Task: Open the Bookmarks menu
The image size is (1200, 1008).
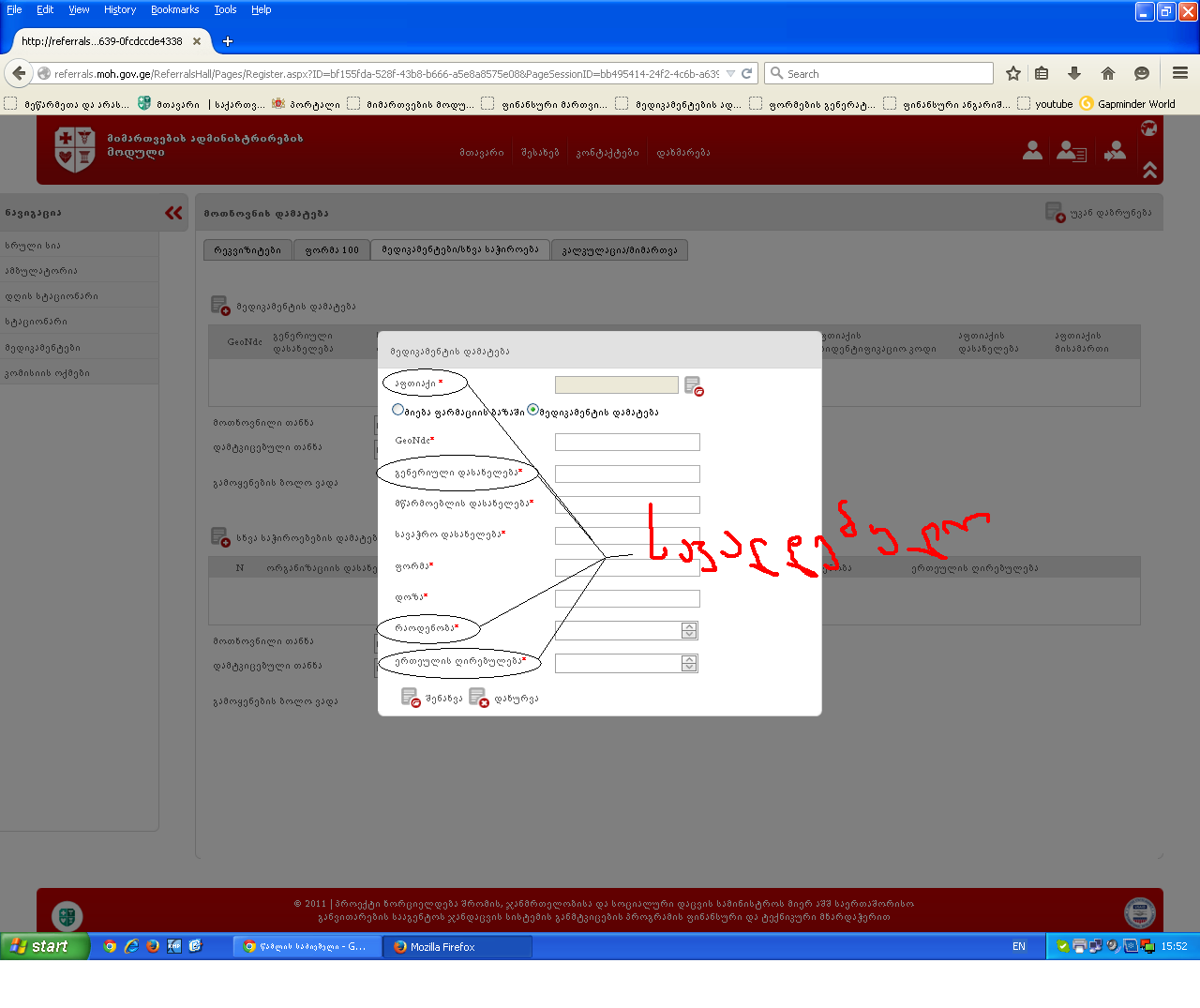Action: click(174, 9)
